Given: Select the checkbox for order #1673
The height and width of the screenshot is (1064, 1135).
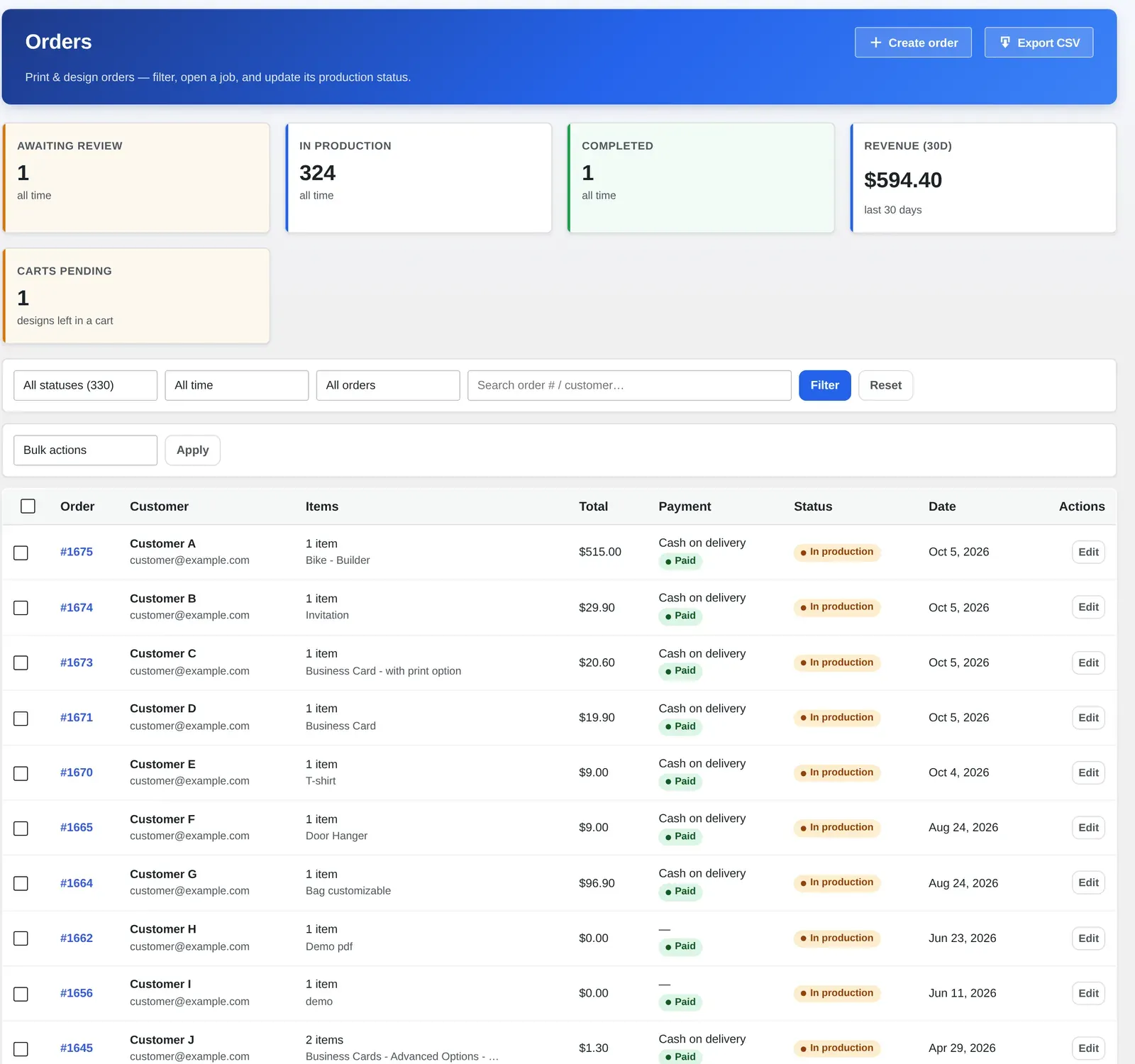Looking at the screenshot, I should (x=21, y=663).
